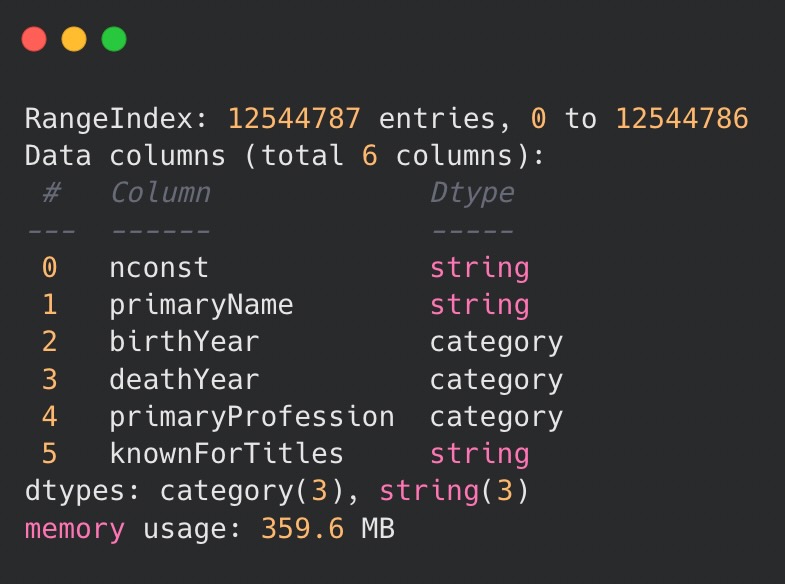The width and height of the screenshot is (785, 584).
Task: Click the category dtype of birthYear
Action: [x=497, y=343]
